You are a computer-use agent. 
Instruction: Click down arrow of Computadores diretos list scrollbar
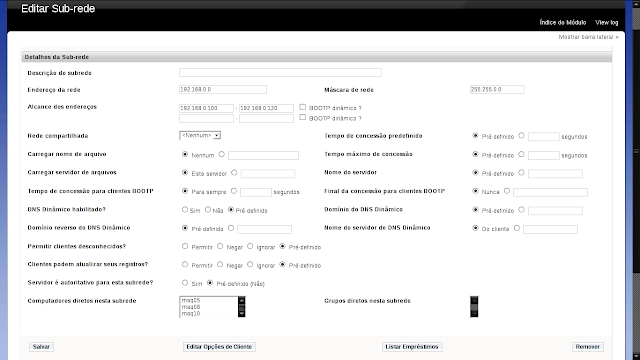(242, 313)
